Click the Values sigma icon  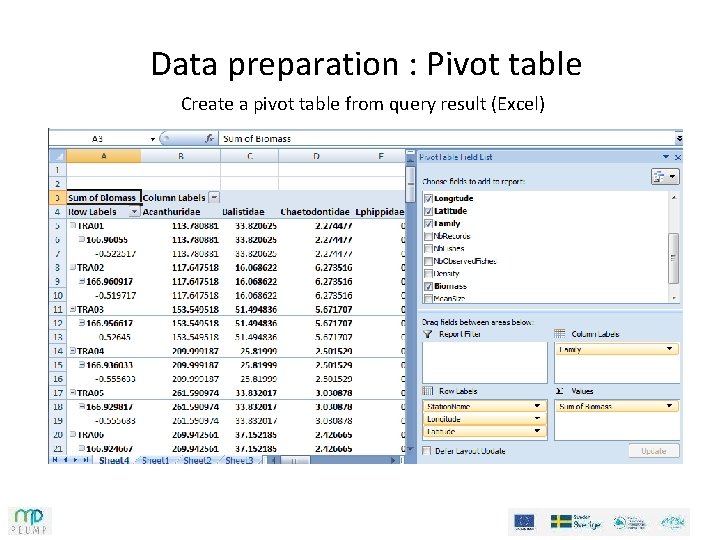click(x=559, y=391)
